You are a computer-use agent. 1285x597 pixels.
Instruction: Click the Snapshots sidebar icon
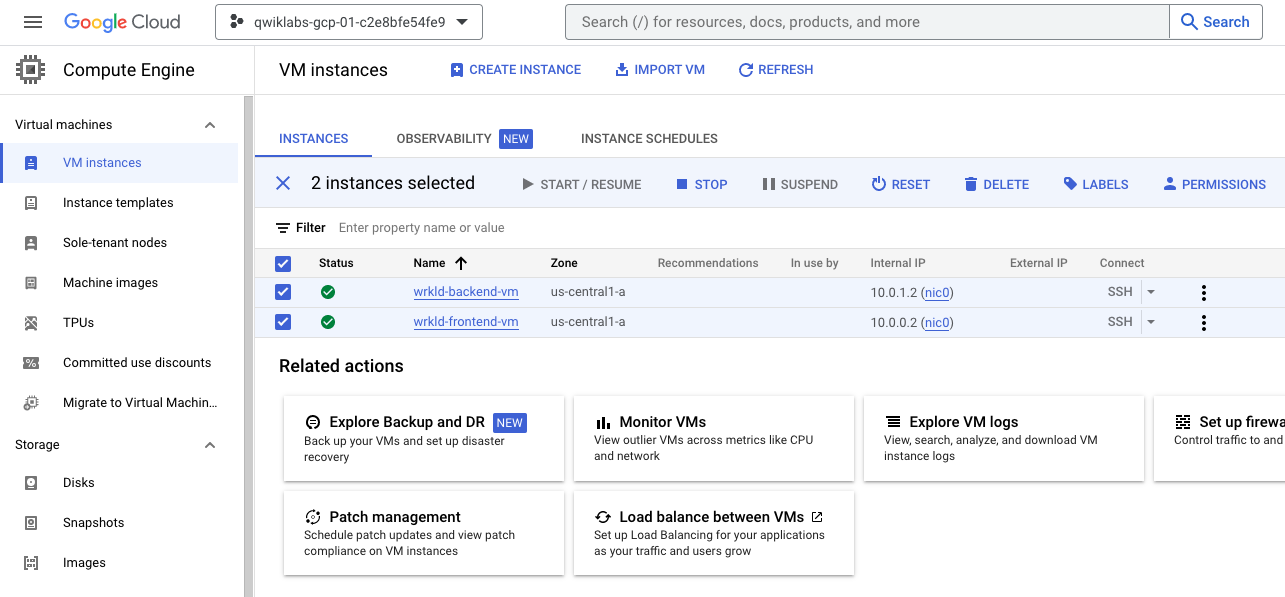[31, 523]
